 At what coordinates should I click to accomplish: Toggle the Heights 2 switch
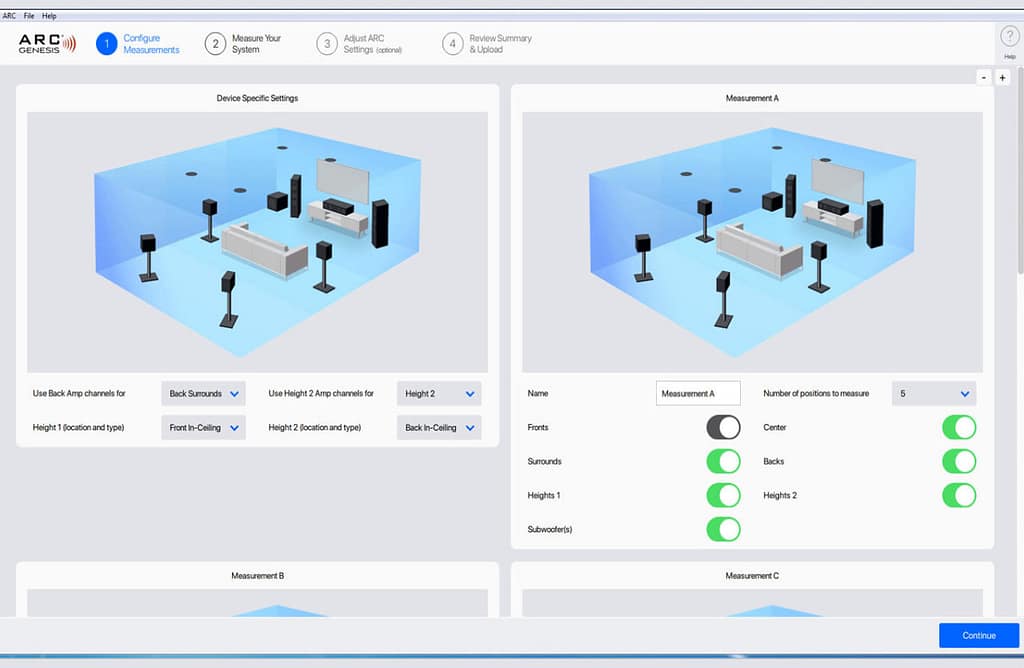[x=958, y=495]
